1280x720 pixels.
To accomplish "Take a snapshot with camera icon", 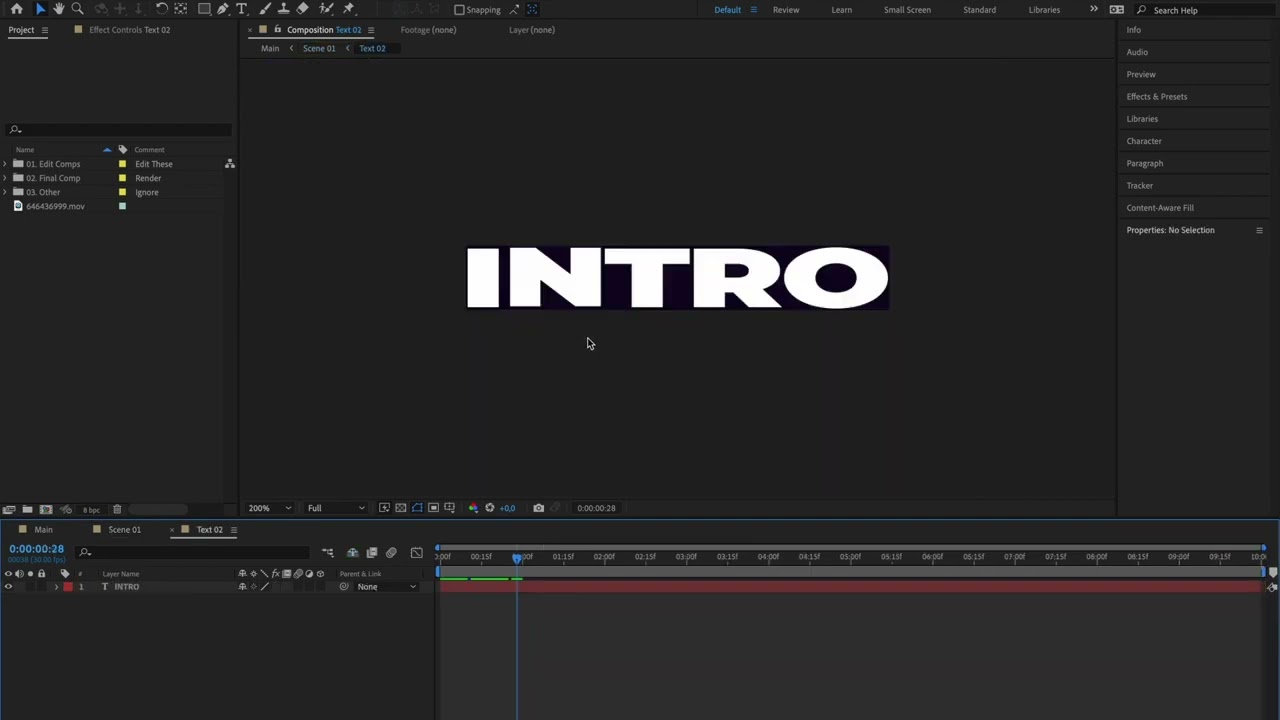I will 538,508.
